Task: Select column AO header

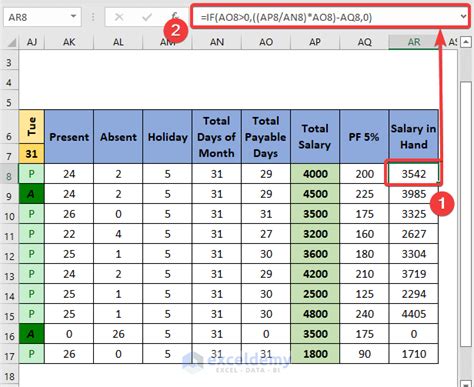Action: (x=266, y=42)
